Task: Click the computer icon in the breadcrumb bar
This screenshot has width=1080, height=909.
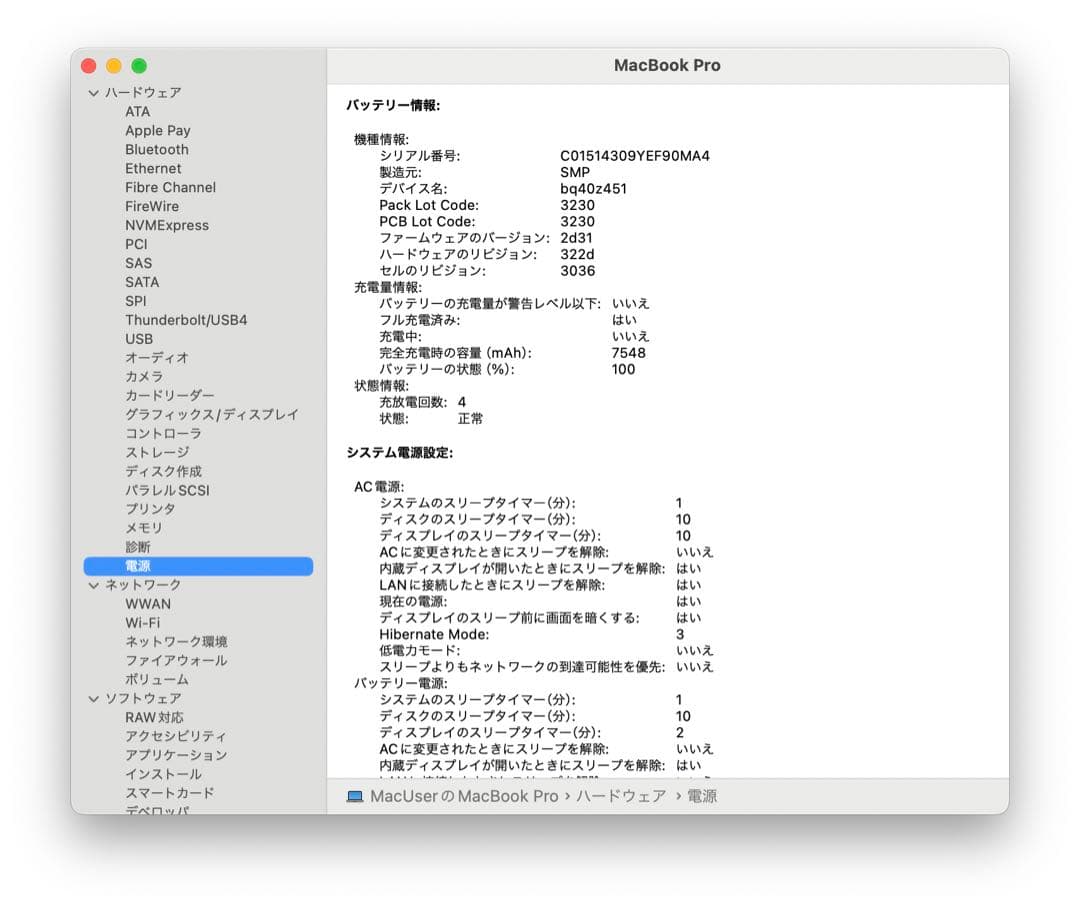Action: point(355,796)
